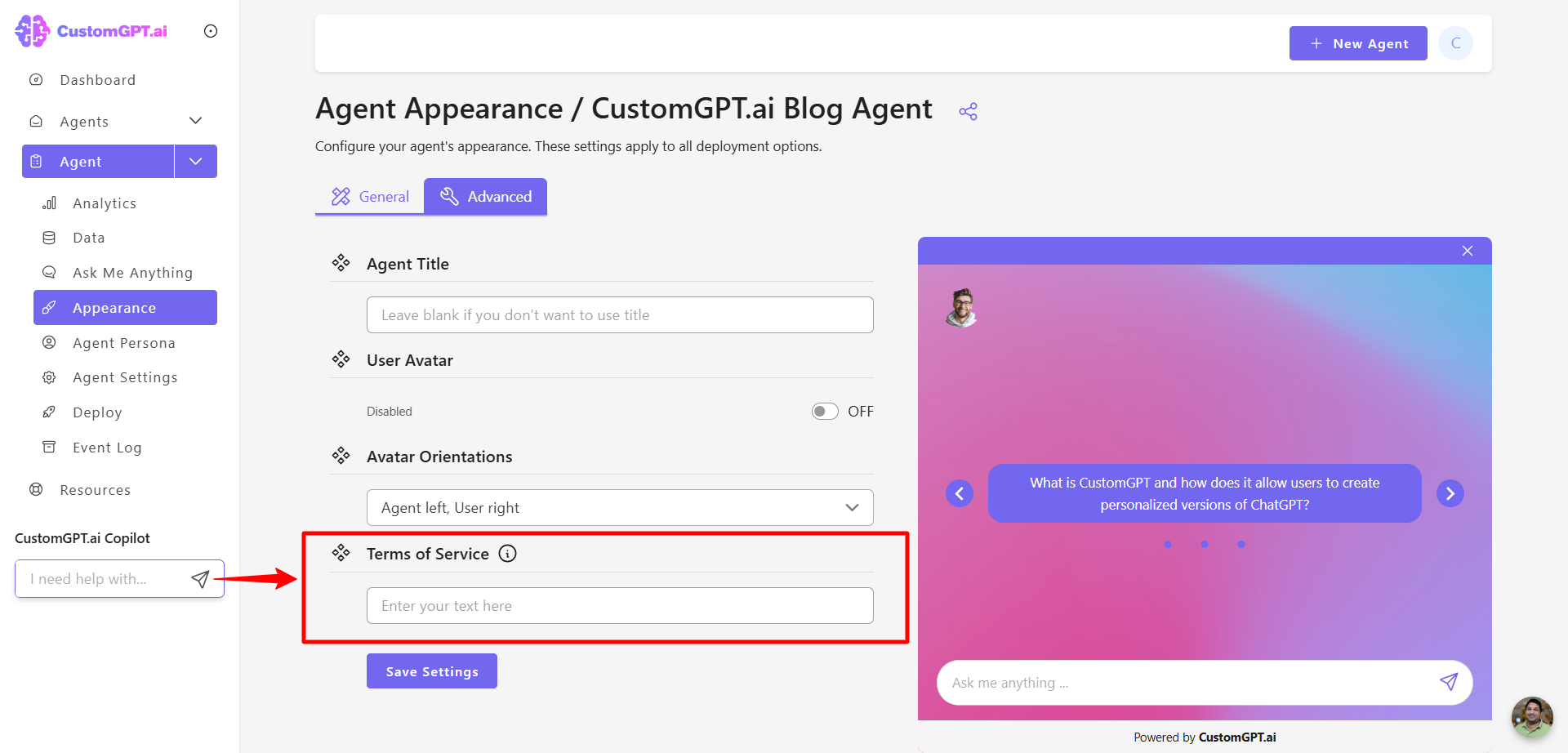
Task: Go to Ask Me Anything
Action: [x=132, y=273]
